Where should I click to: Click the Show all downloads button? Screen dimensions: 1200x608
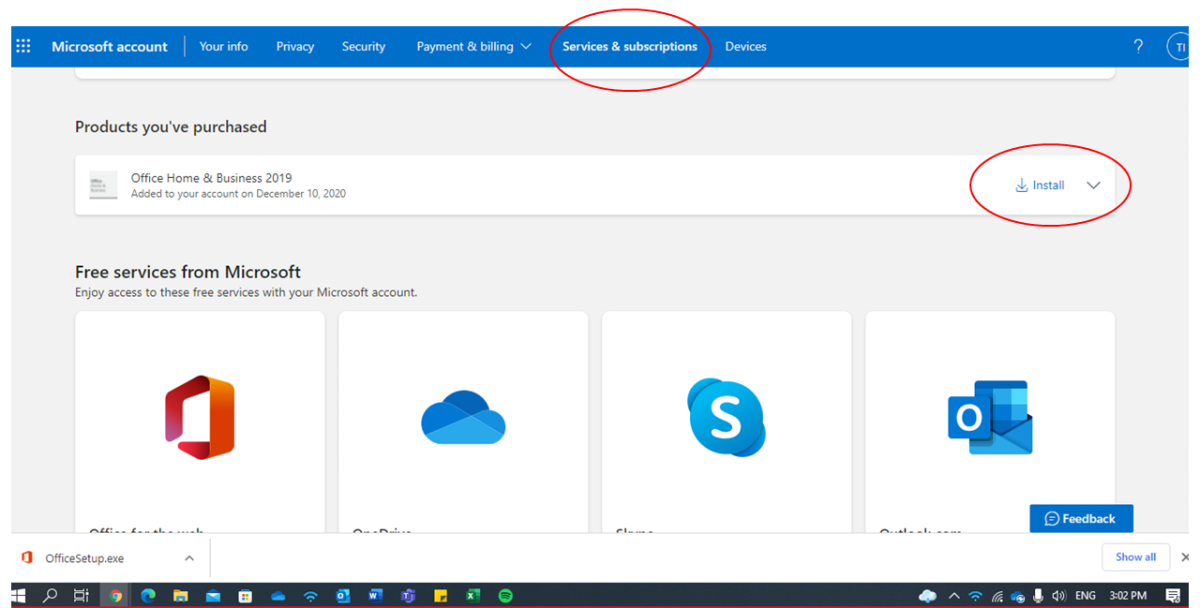[x=1135, y=557]
